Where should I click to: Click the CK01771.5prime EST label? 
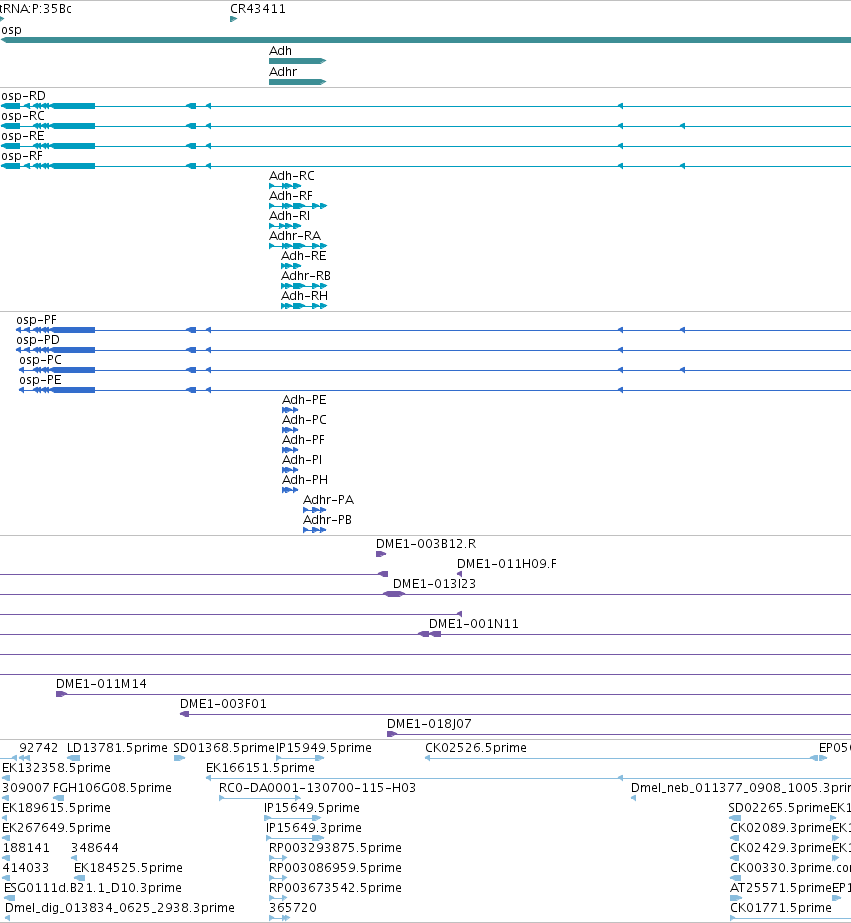click(x=781, y=908)
